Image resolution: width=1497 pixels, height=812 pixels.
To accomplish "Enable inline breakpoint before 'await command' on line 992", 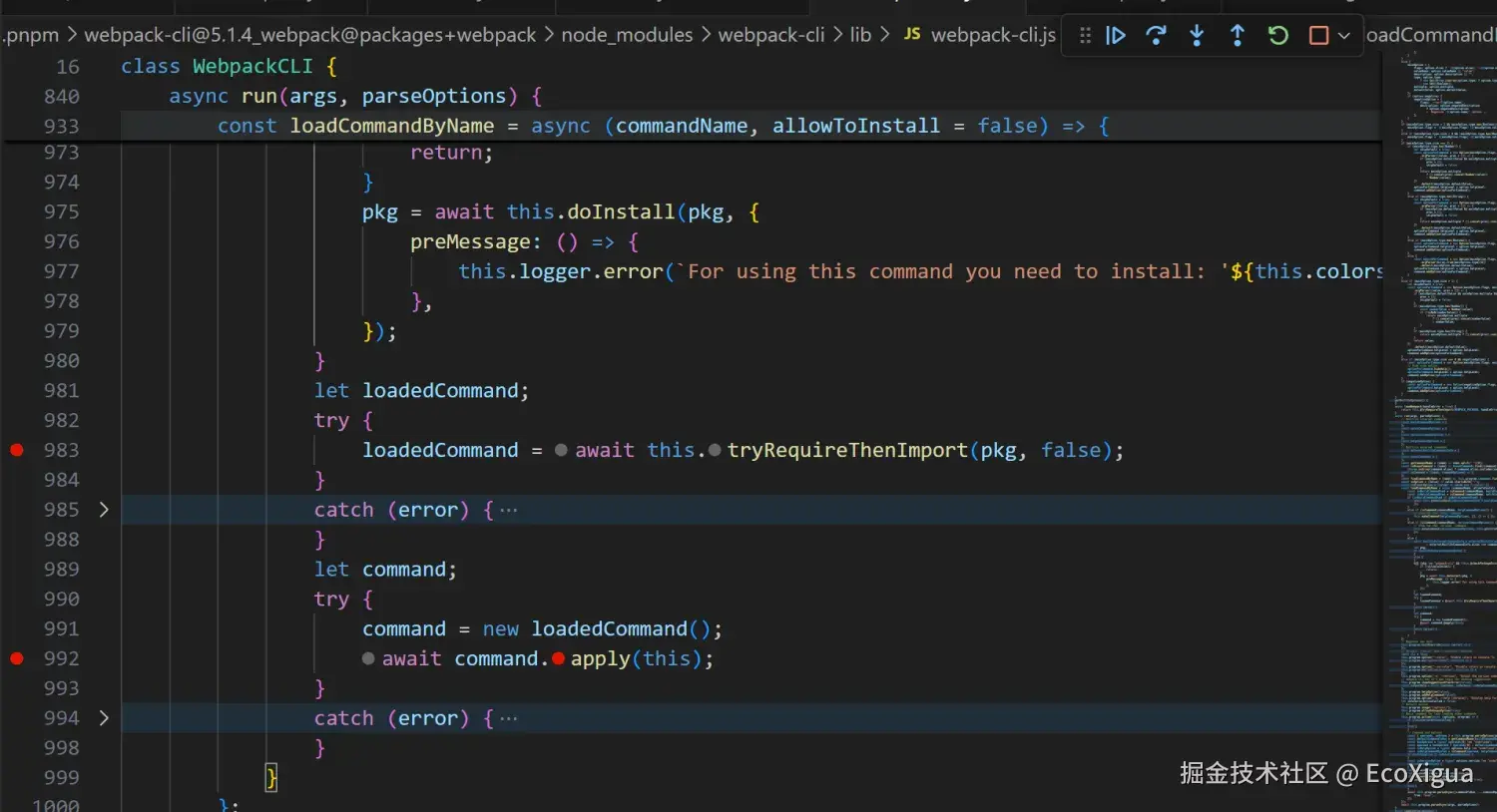I will 368,658.
